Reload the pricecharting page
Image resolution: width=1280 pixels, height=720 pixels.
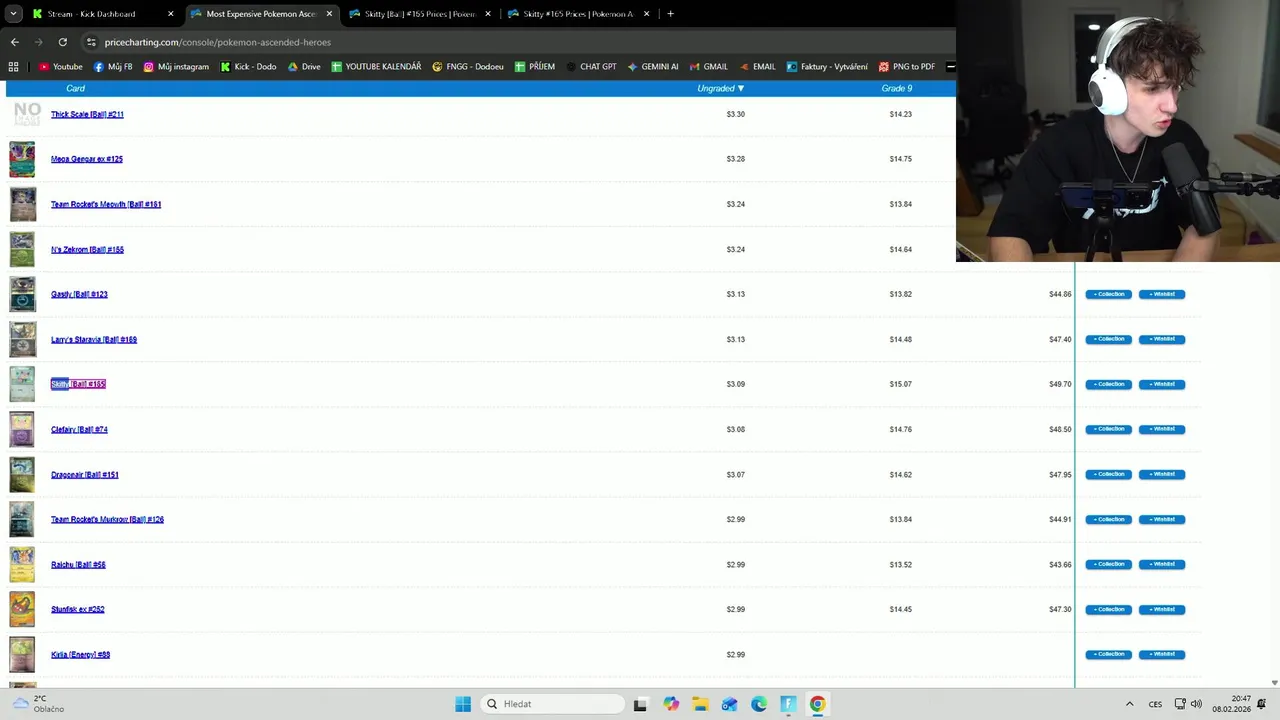[x=62, y=42]
